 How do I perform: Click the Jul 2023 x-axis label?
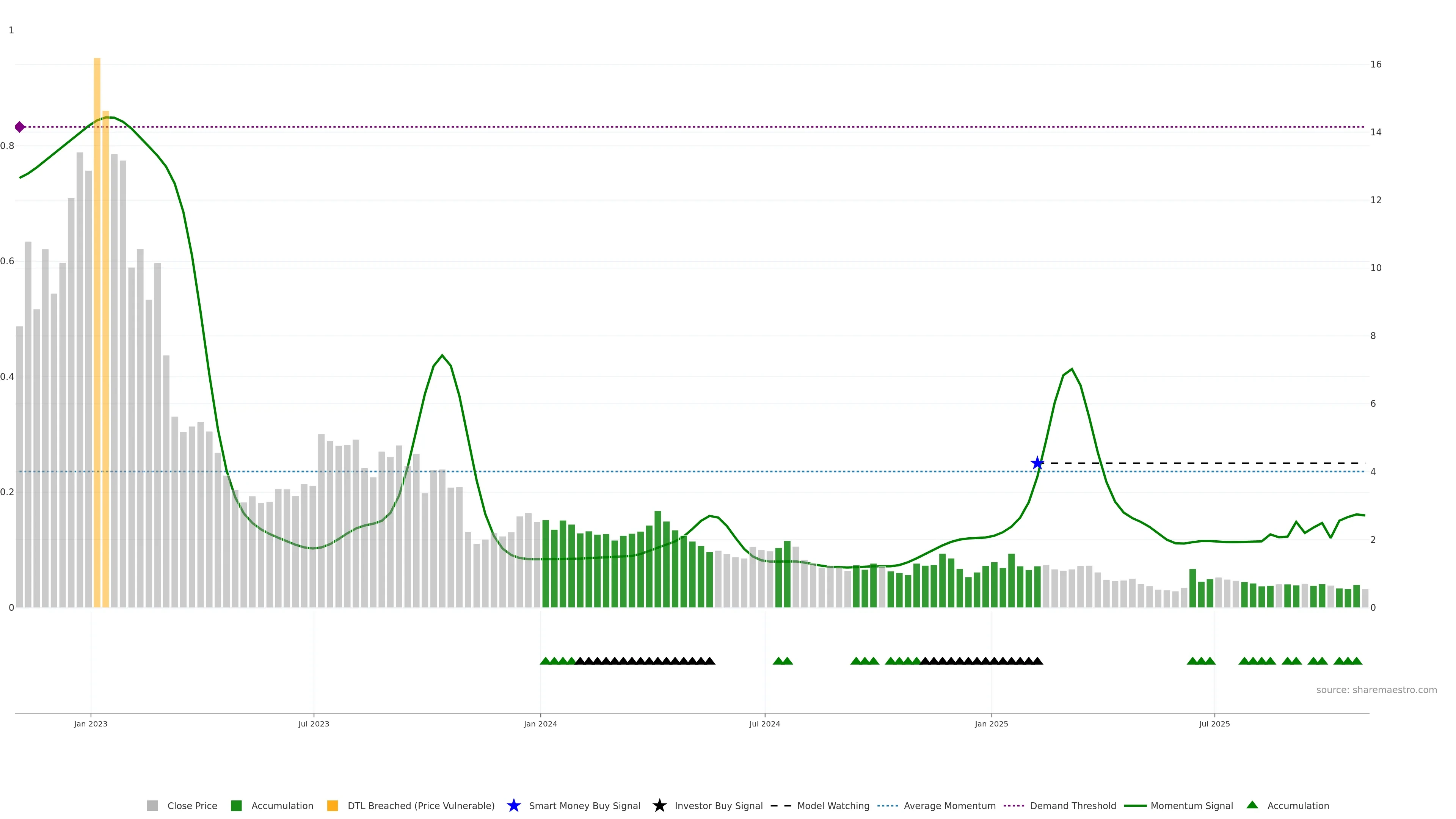pyautogui.click(x=314, y=723)
